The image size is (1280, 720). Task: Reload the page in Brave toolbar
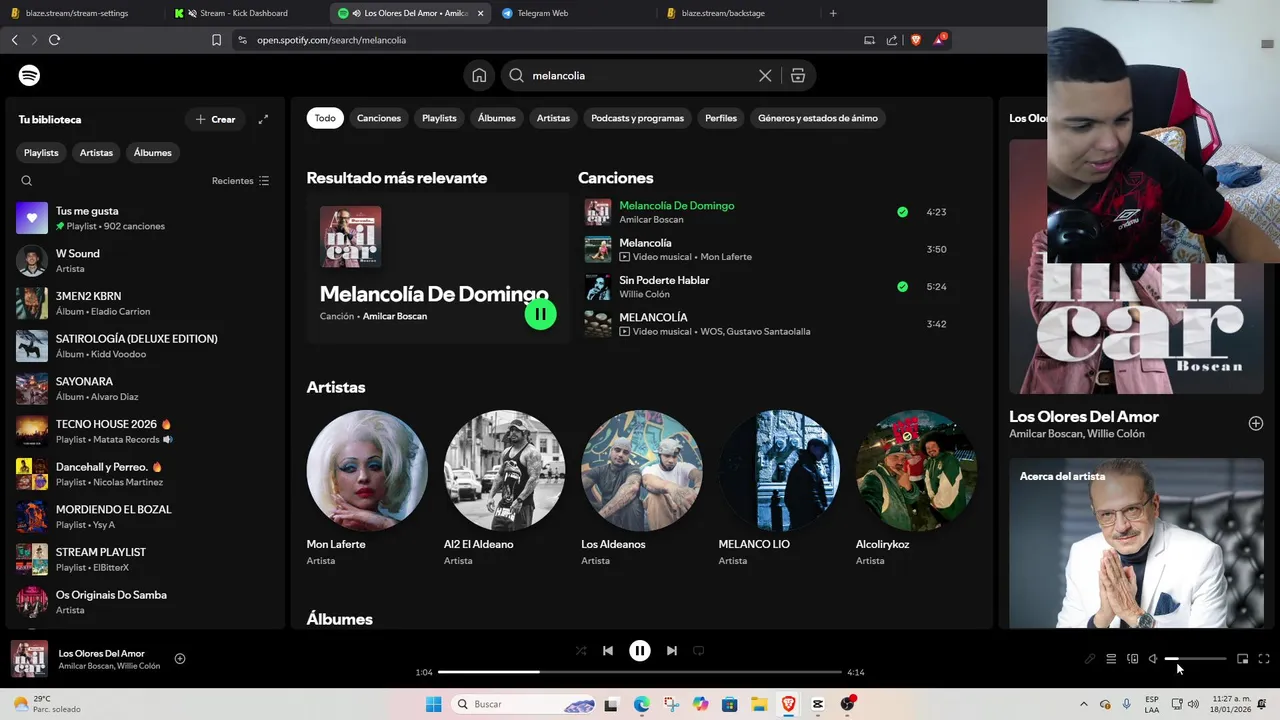pos(54,40)
